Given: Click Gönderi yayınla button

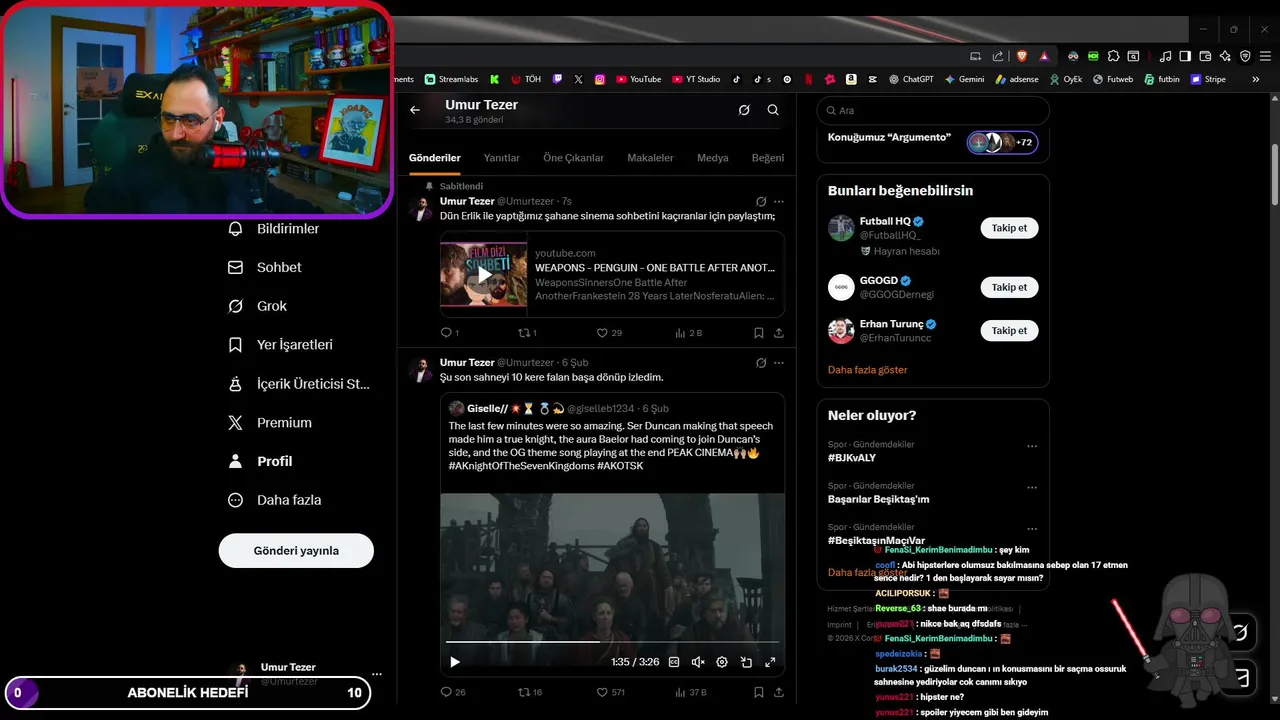Looking at the screenshot, I should (x=296, y=550).
